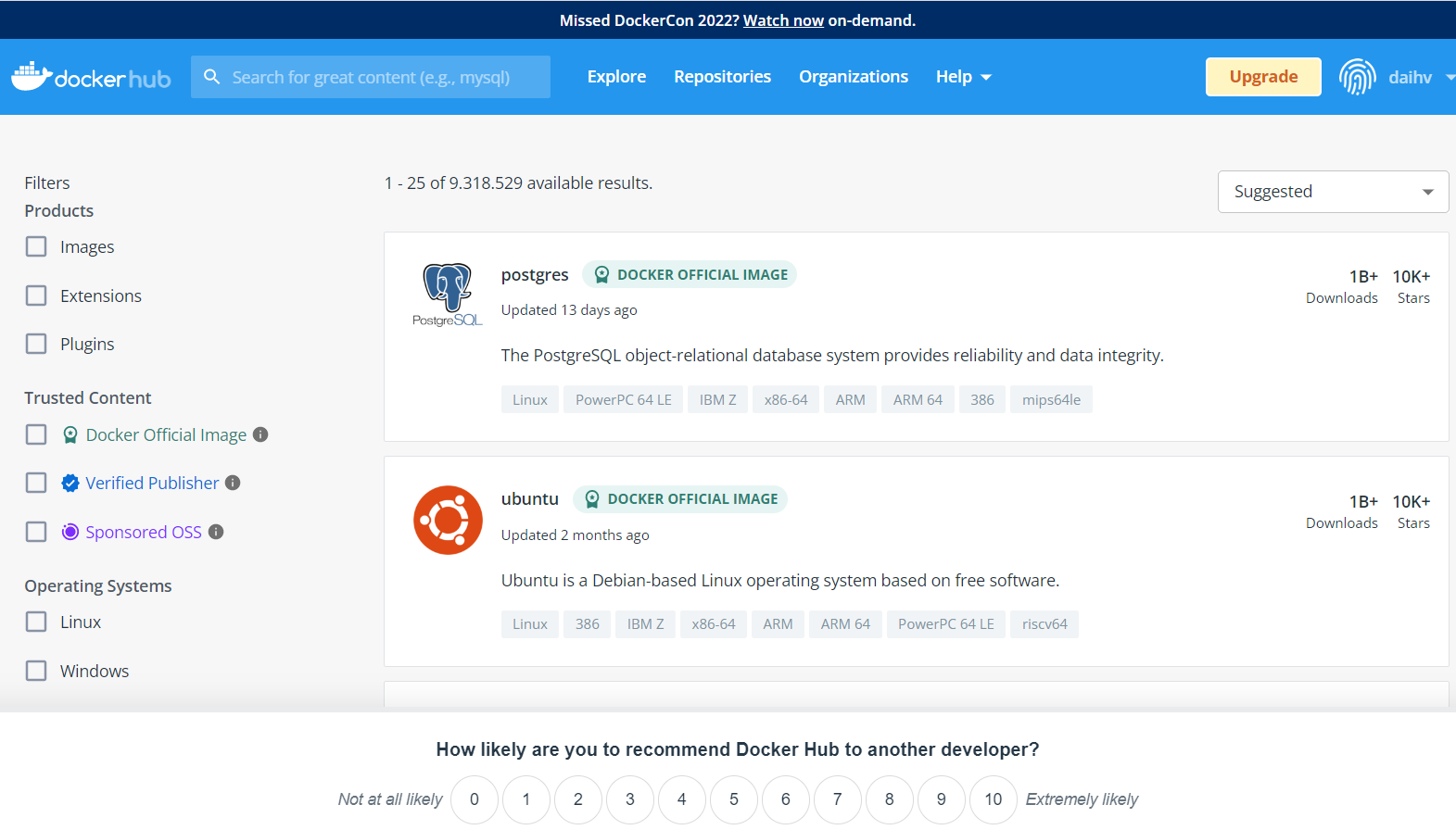Tick the Linux operating system checkbox
Screen dimensions: 1456x830
pos(36,622)
